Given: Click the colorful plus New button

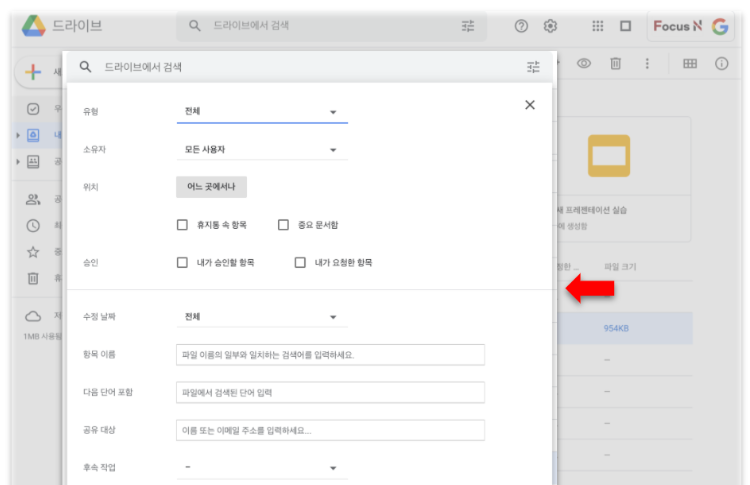Looking at the screenshot, I should tap(33, 72).
